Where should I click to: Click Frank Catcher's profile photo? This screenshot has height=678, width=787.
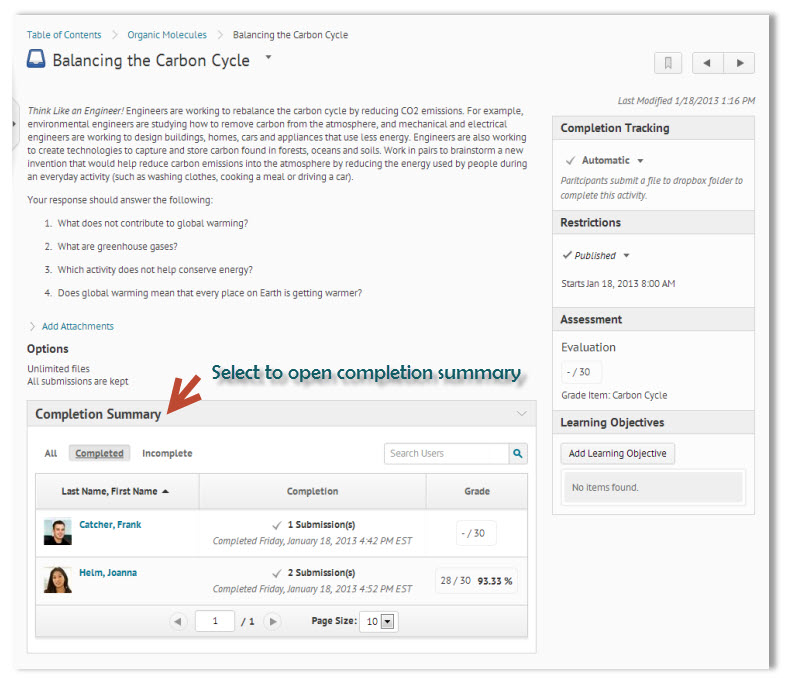(x=57, y=531)
